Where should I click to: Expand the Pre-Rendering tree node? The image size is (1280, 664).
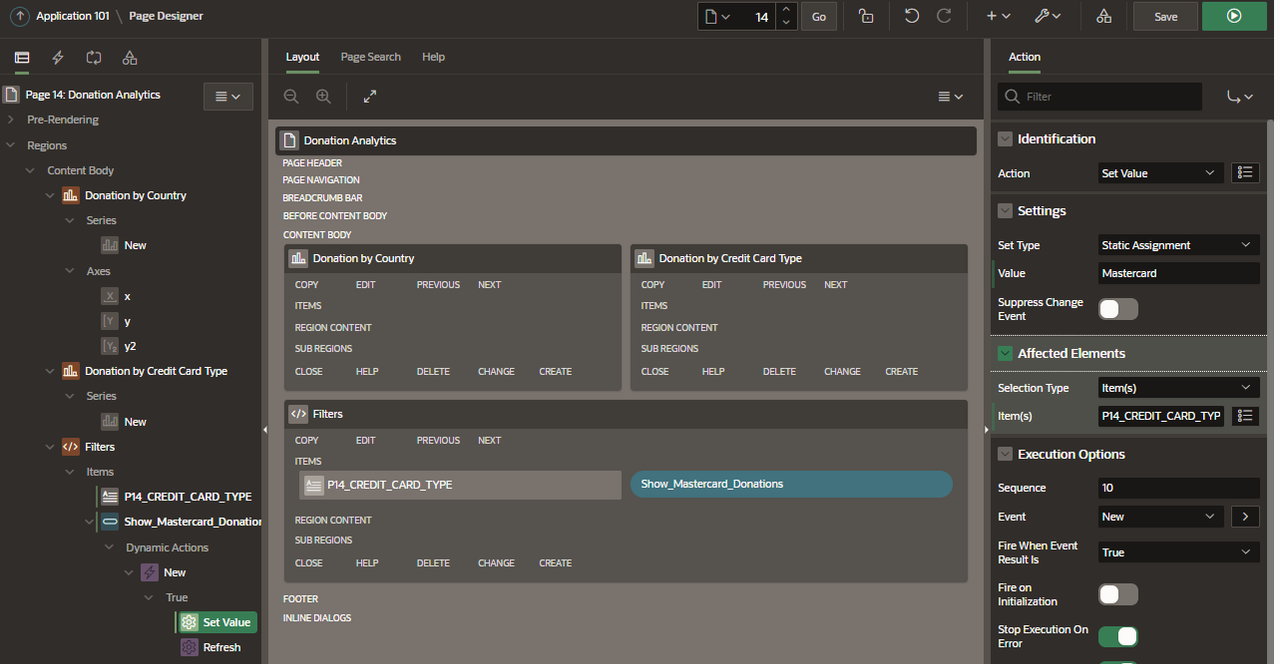10,120
